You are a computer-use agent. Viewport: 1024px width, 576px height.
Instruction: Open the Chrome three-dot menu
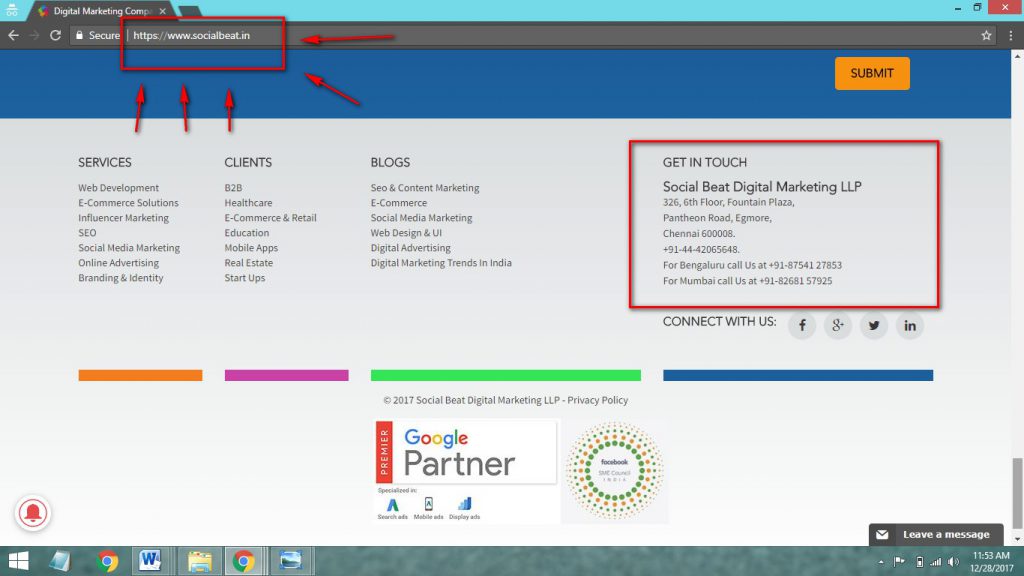pyautogui.click(x=1010, y=35)
